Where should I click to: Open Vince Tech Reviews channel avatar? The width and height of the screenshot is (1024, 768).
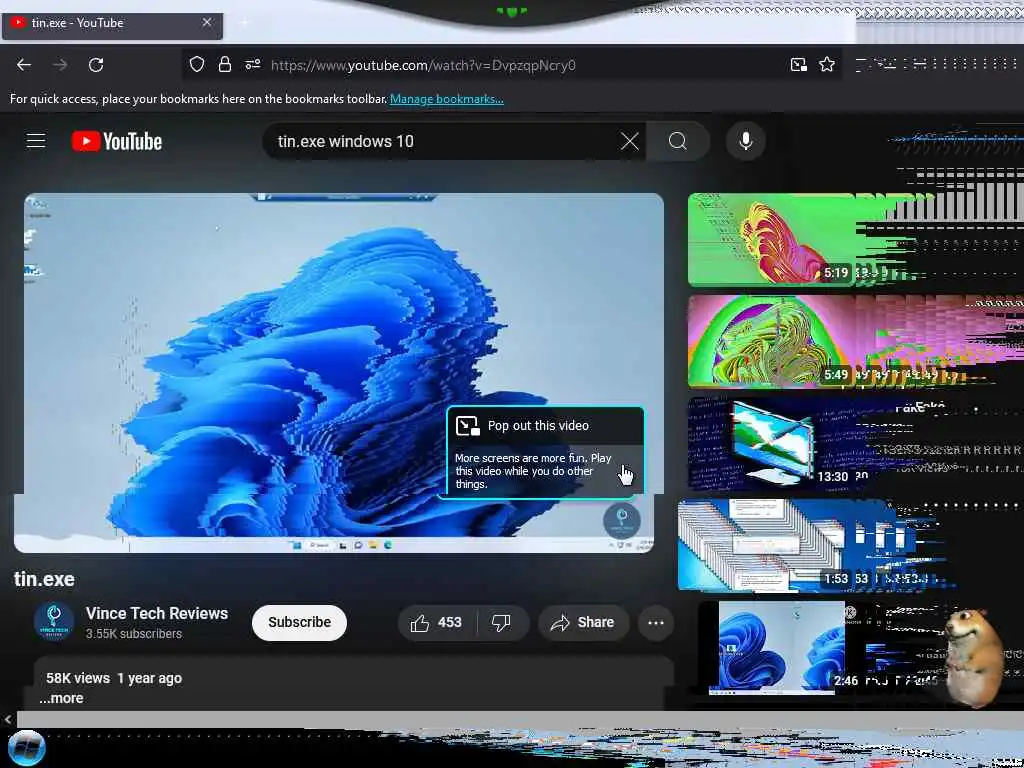[x=54, y=622]
